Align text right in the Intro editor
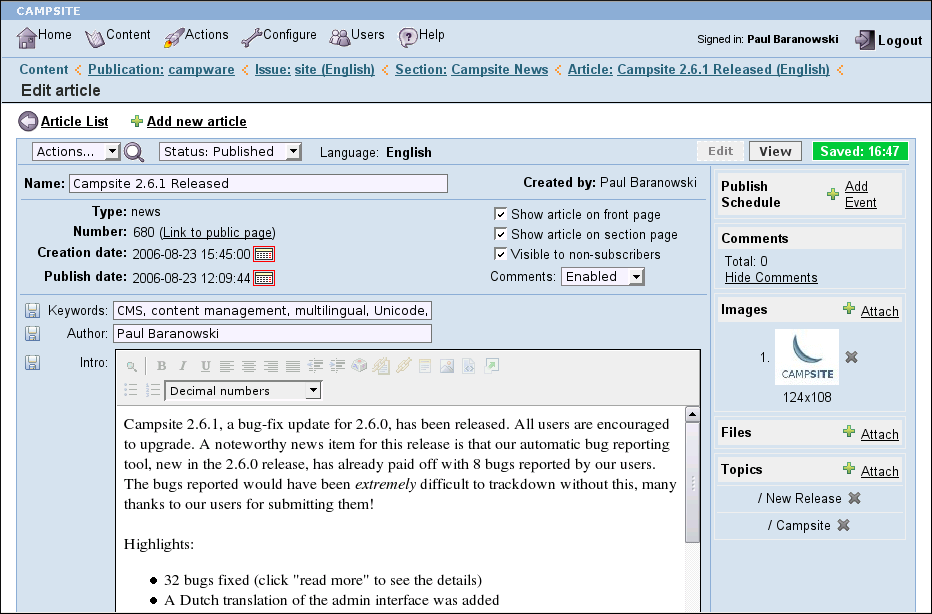932x614 pixels. tap(270, 366)
